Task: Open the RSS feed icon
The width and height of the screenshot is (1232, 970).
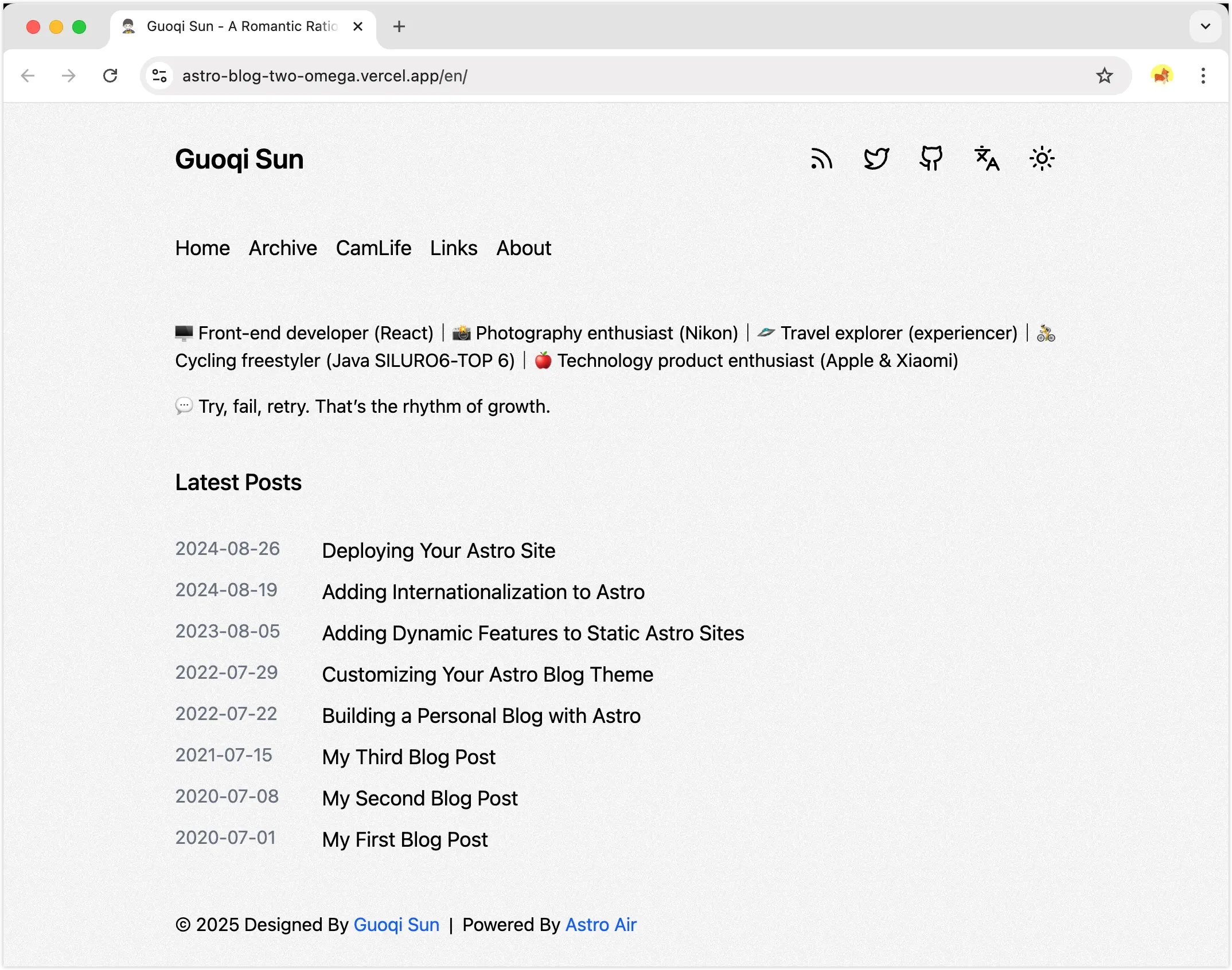Action: (x=821, y=159)
